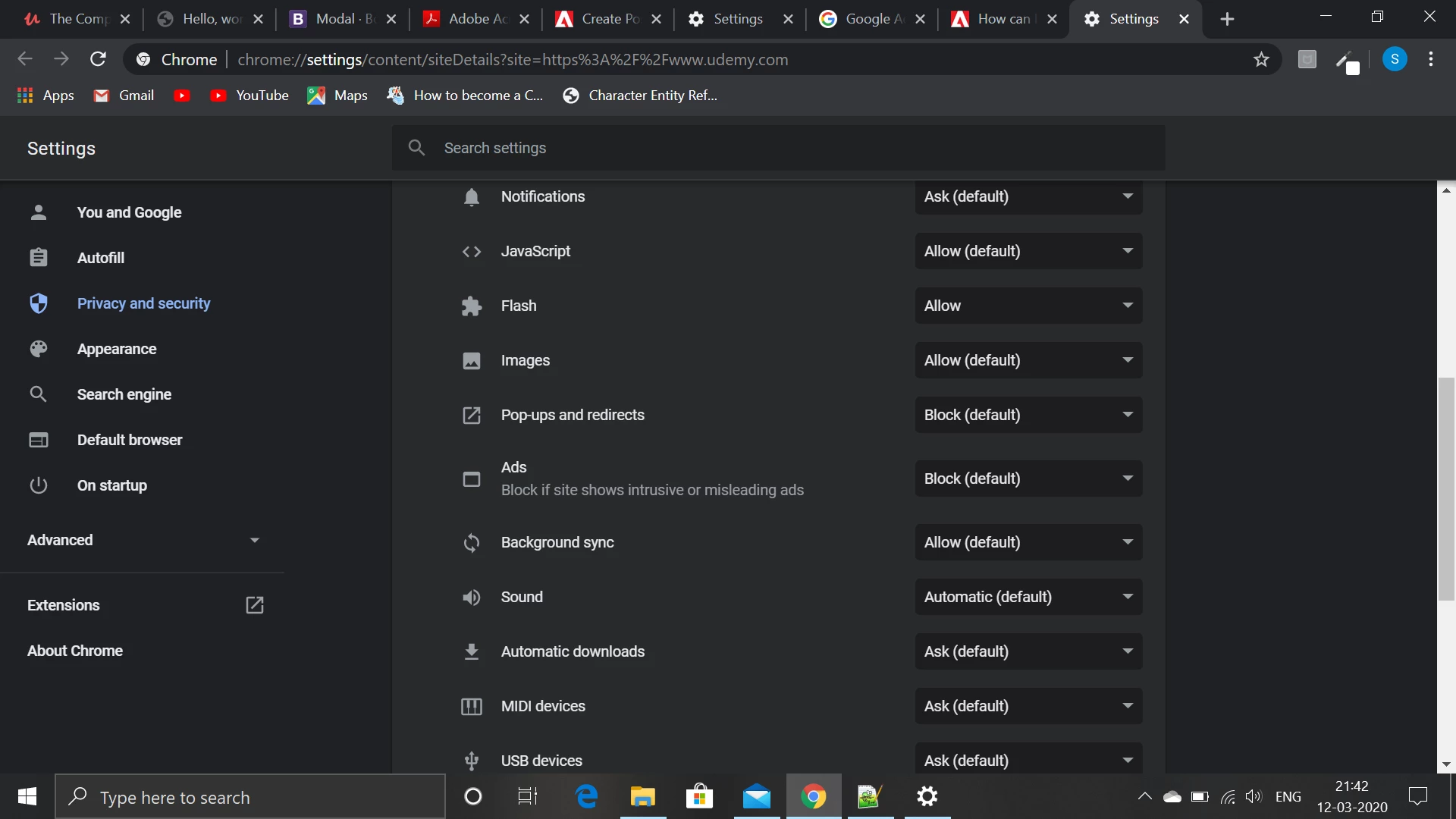Expand the Advanced section in sidebar
Image resolution: width=1456 pixels, height=819 pixels.
pos(143,540)
